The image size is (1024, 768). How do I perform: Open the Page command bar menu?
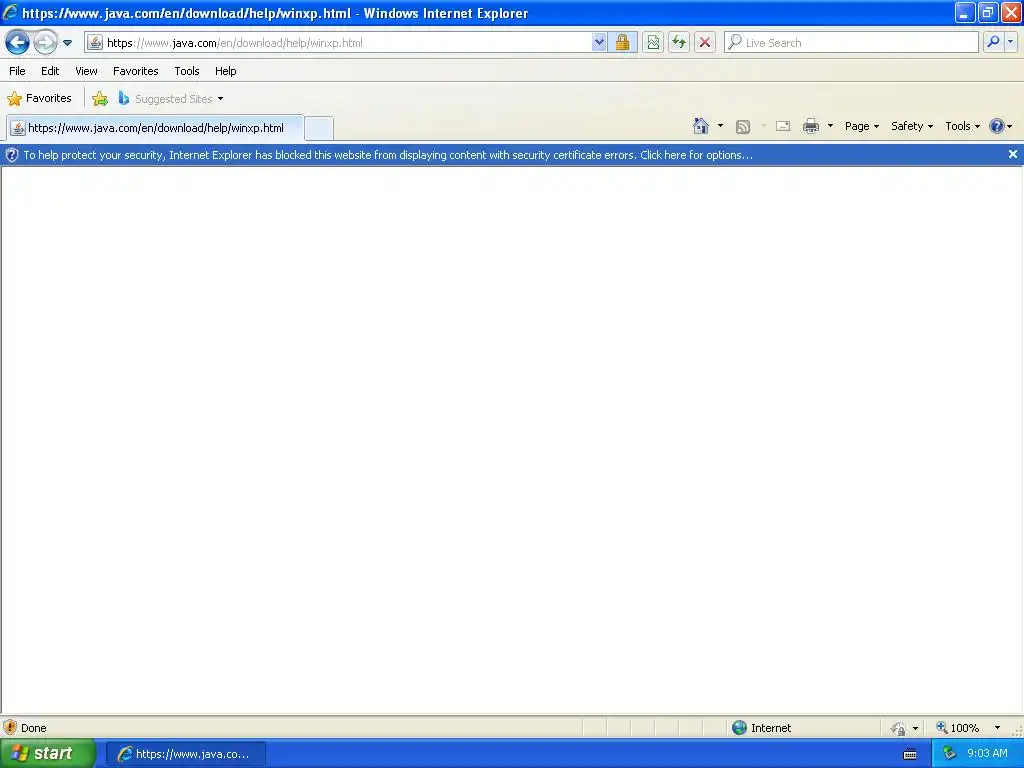click(861, 126)
